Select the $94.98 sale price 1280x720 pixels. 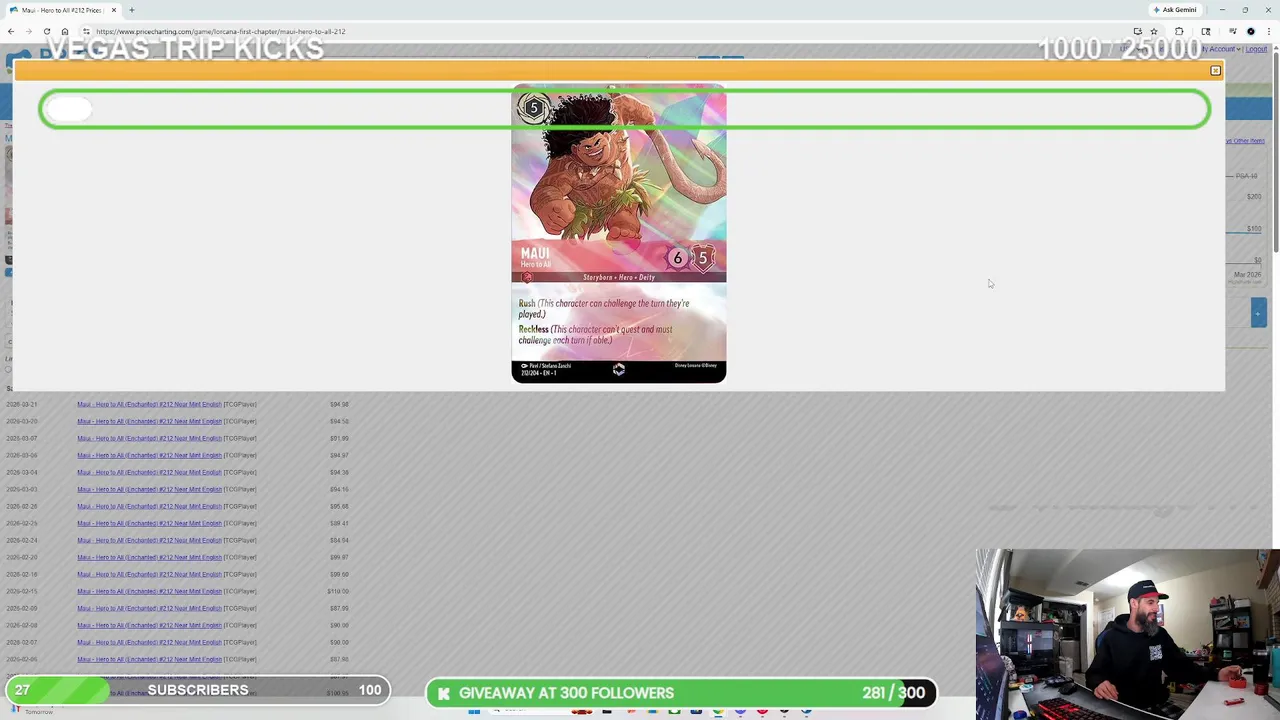339,404
